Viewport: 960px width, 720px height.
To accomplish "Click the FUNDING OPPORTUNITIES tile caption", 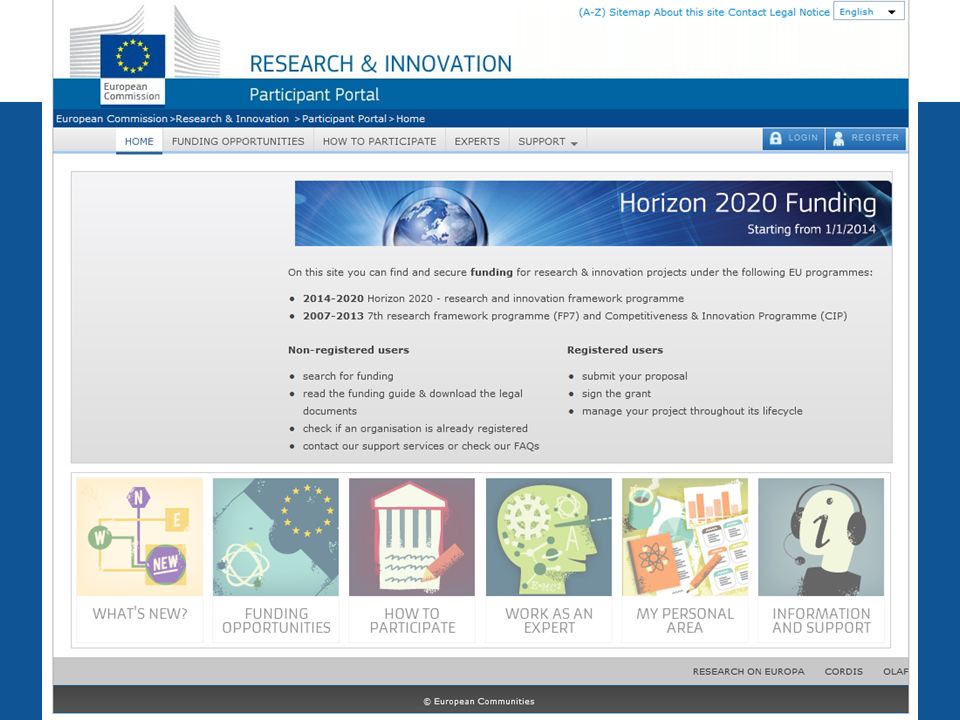I will click(276, 620).
